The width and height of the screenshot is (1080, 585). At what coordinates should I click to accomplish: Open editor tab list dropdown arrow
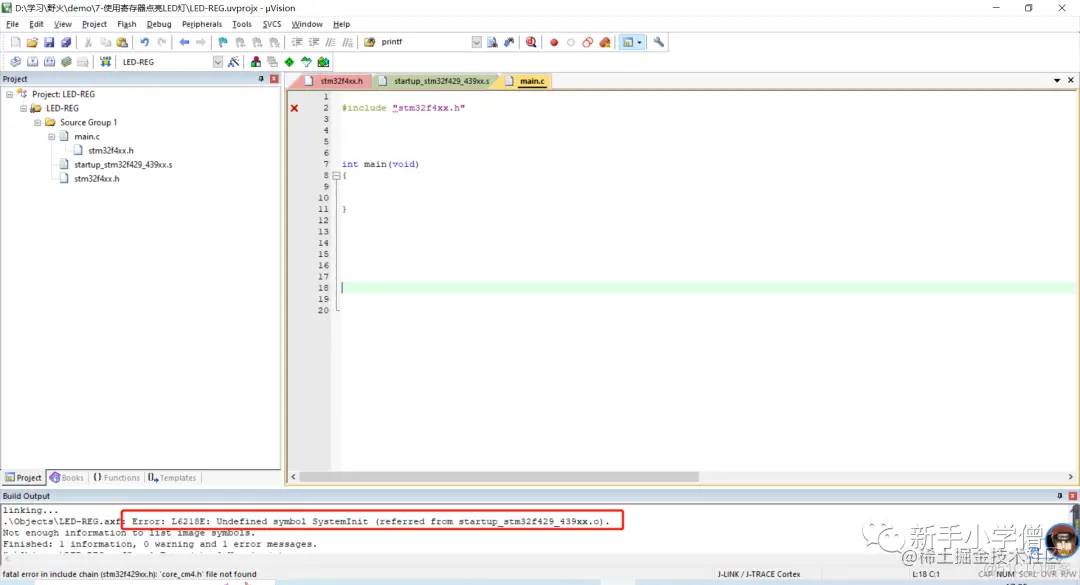tap(1057, 81)
